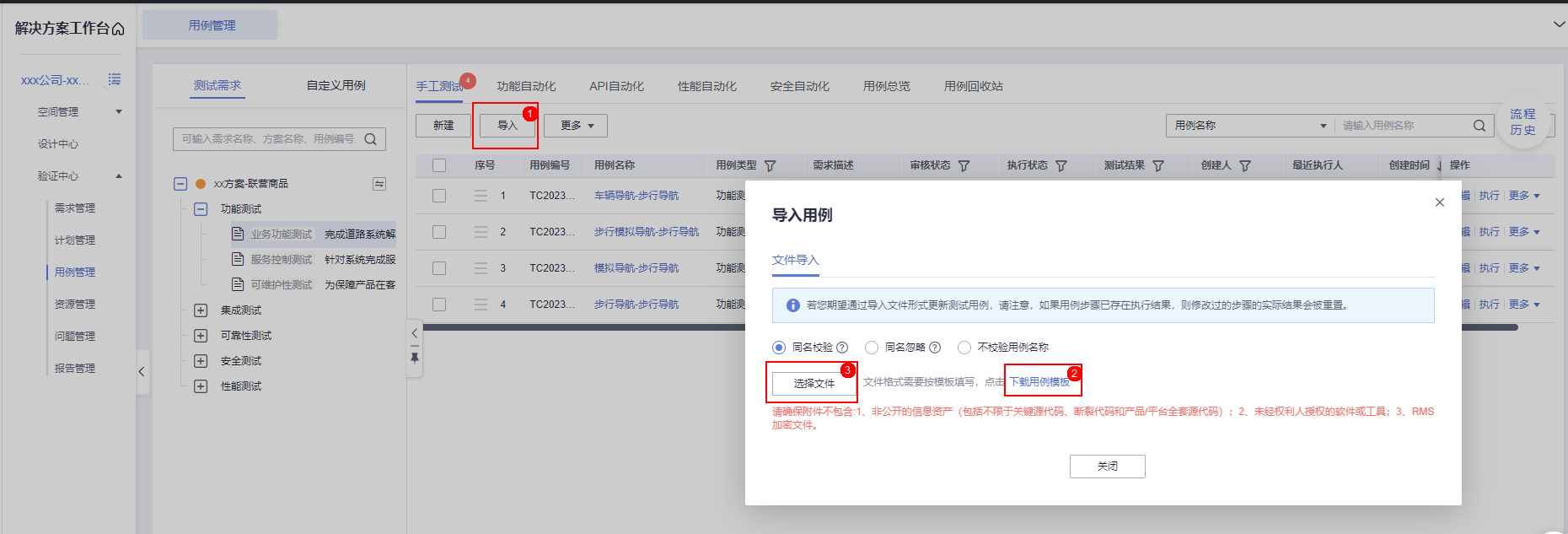Click the drag handle icon of row 1

(x=481, y=196)
